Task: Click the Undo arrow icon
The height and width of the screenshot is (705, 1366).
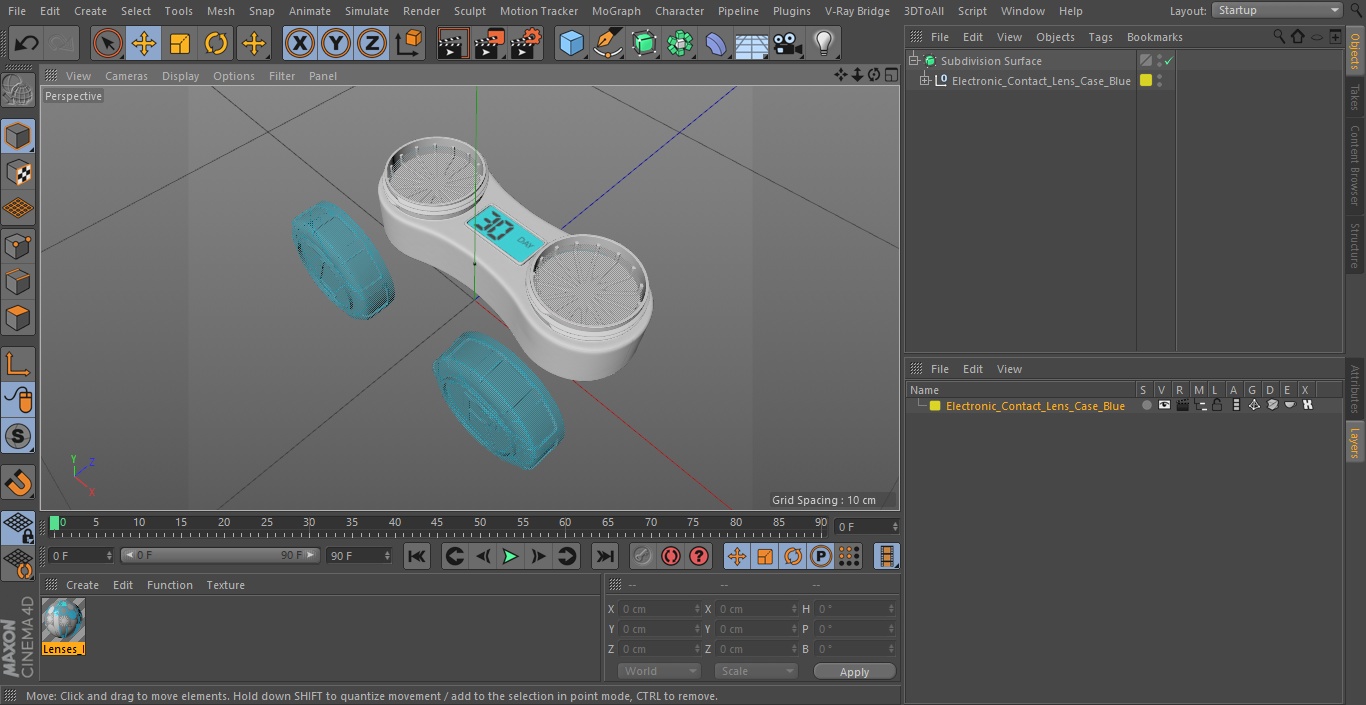Action: point(26,44)
